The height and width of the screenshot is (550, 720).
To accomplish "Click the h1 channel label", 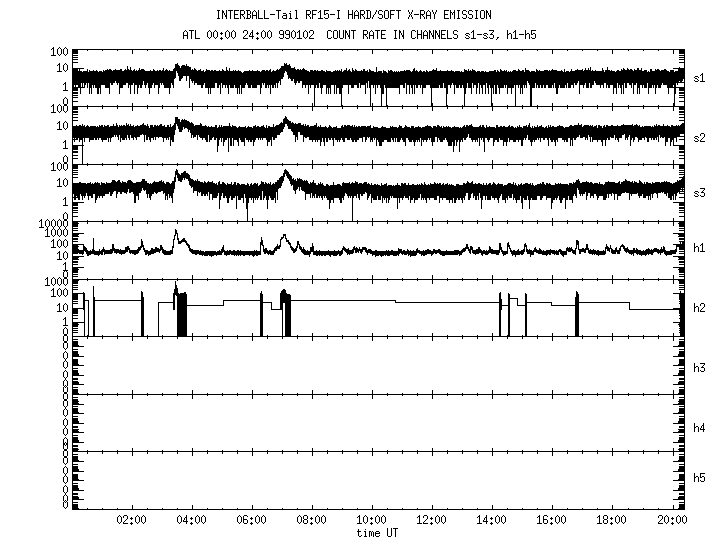I will (x=700, y=248).
